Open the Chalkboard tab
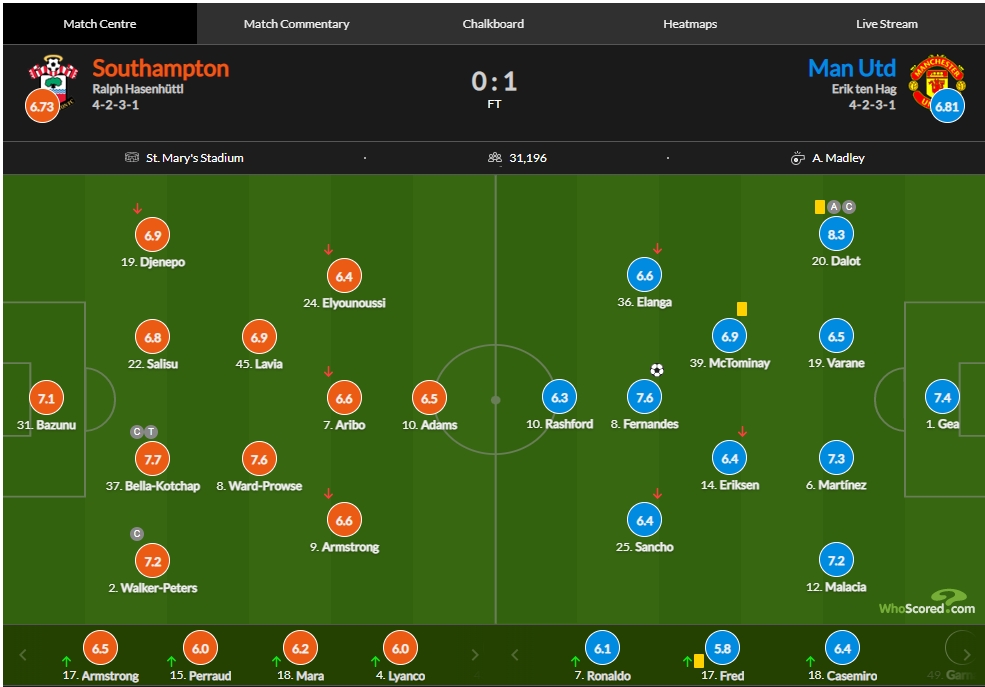985x687 pixels. click(493, 24)
